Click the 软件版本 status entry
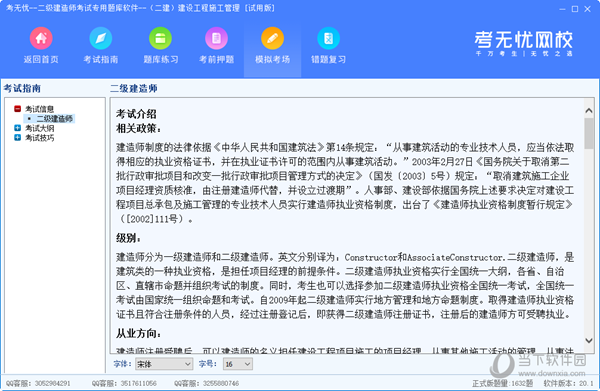The height and width of the screenshot is (391, 600). point(568,383)
